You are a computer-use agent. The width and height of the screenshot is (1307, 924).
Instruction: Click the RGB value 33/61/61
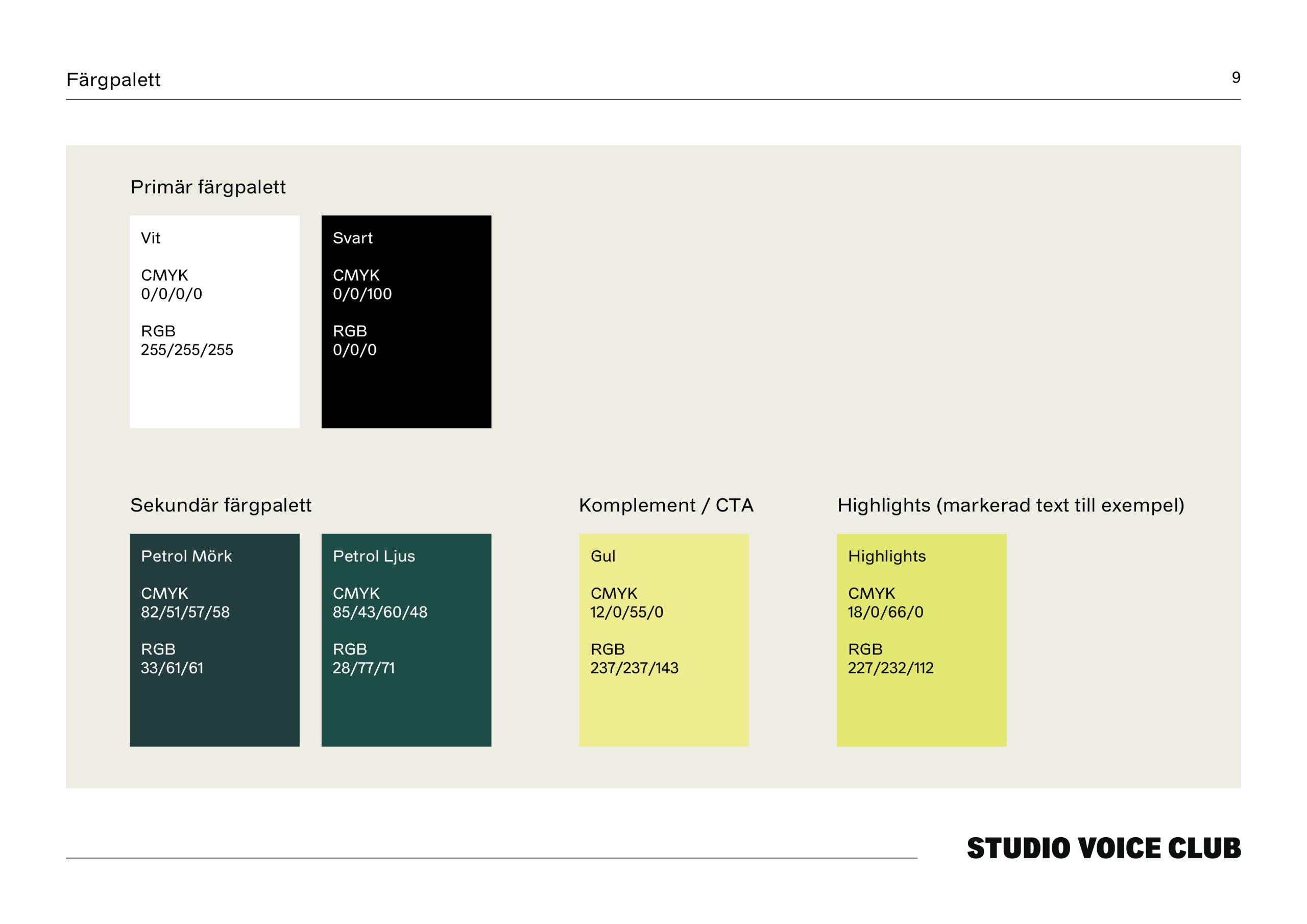172,668
